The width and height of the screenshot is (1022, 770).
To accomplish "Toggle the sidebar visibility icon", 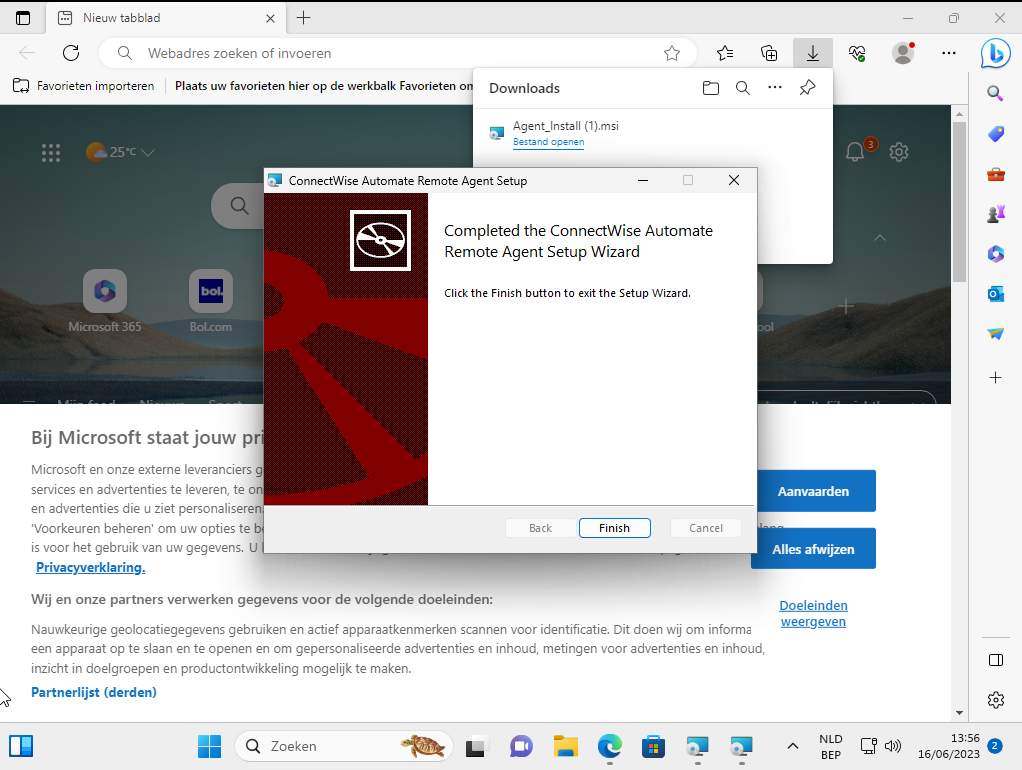I will (995, 660).
